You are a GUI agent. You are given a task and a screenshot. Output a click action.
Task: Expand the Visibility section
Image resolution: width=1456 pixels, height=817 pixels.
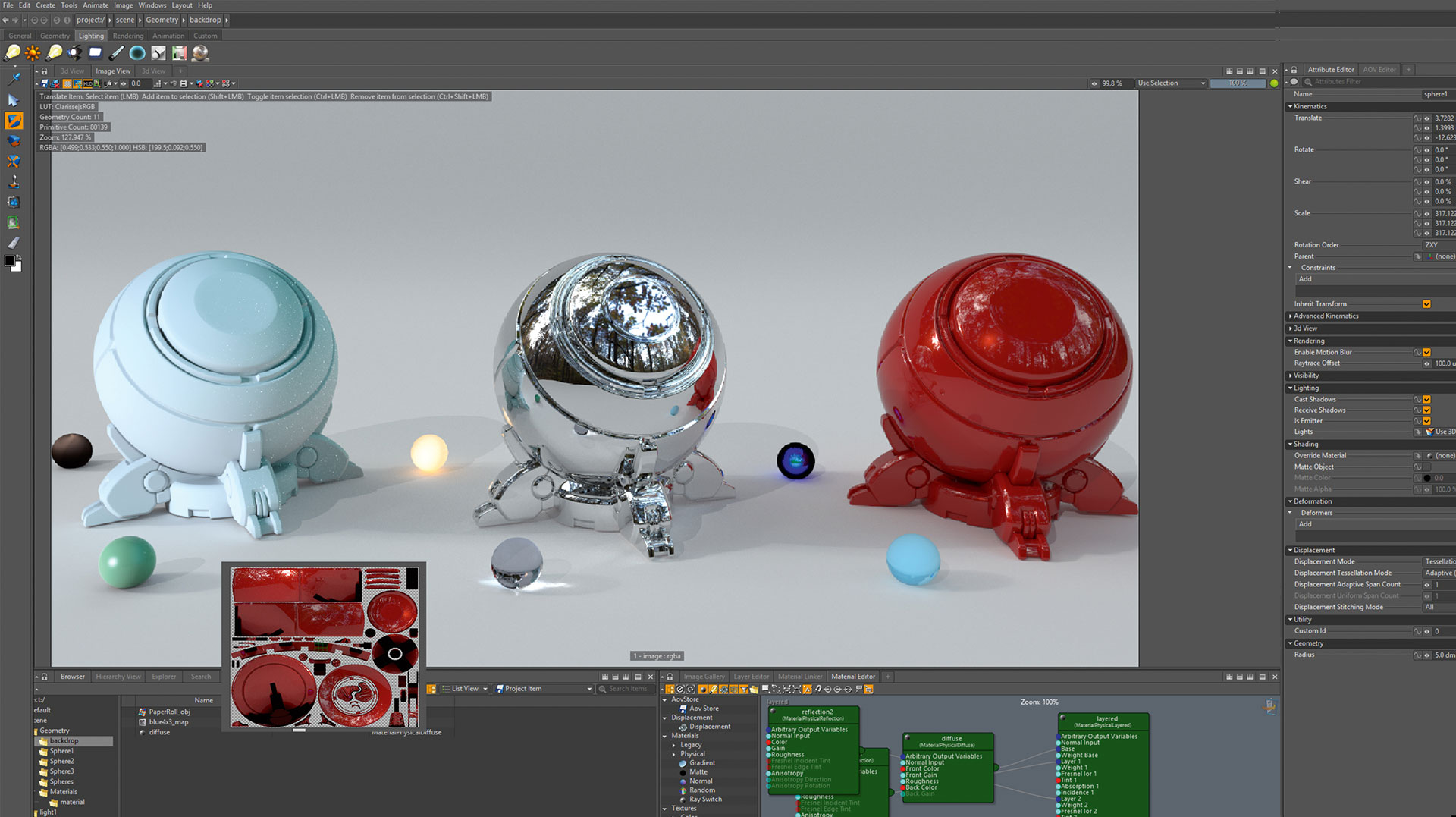pyautogui.click(x=1290, y=376)
